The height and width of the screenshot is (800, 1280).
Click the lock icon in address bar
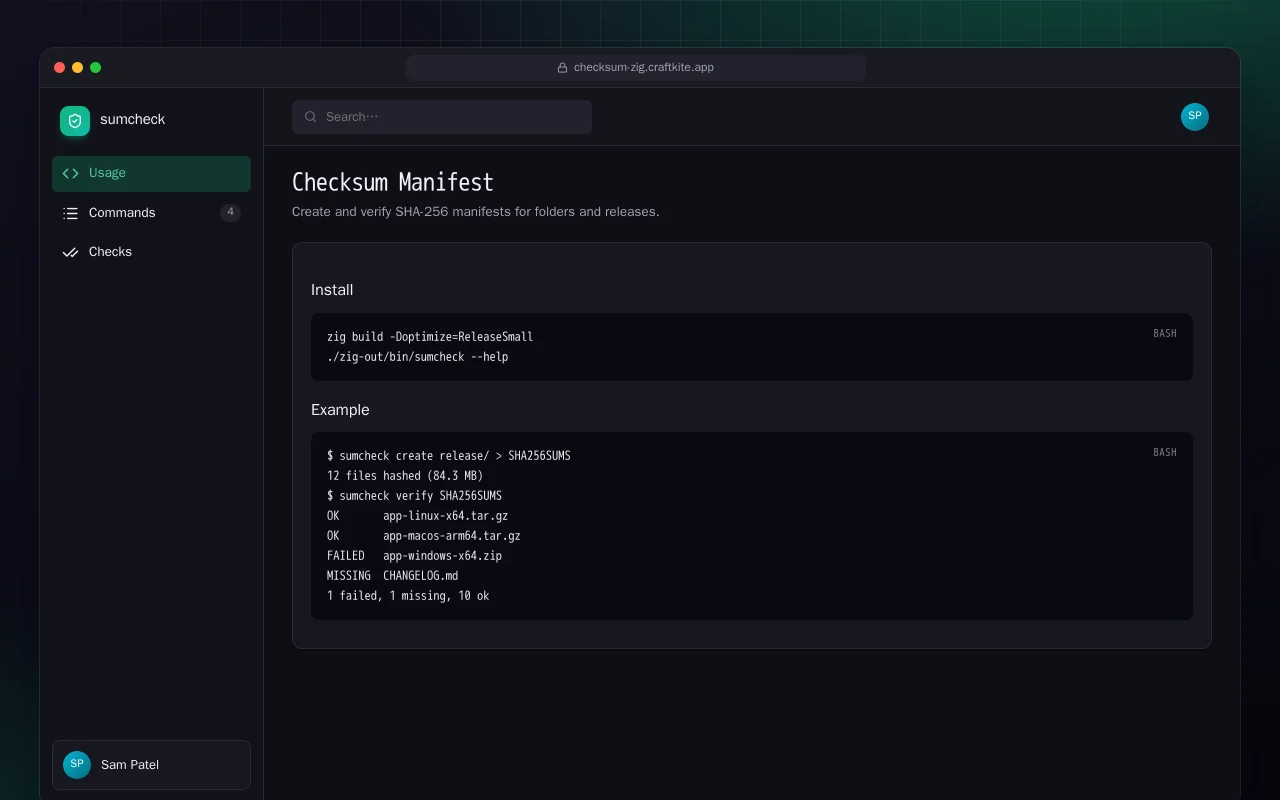click(563, 68)
